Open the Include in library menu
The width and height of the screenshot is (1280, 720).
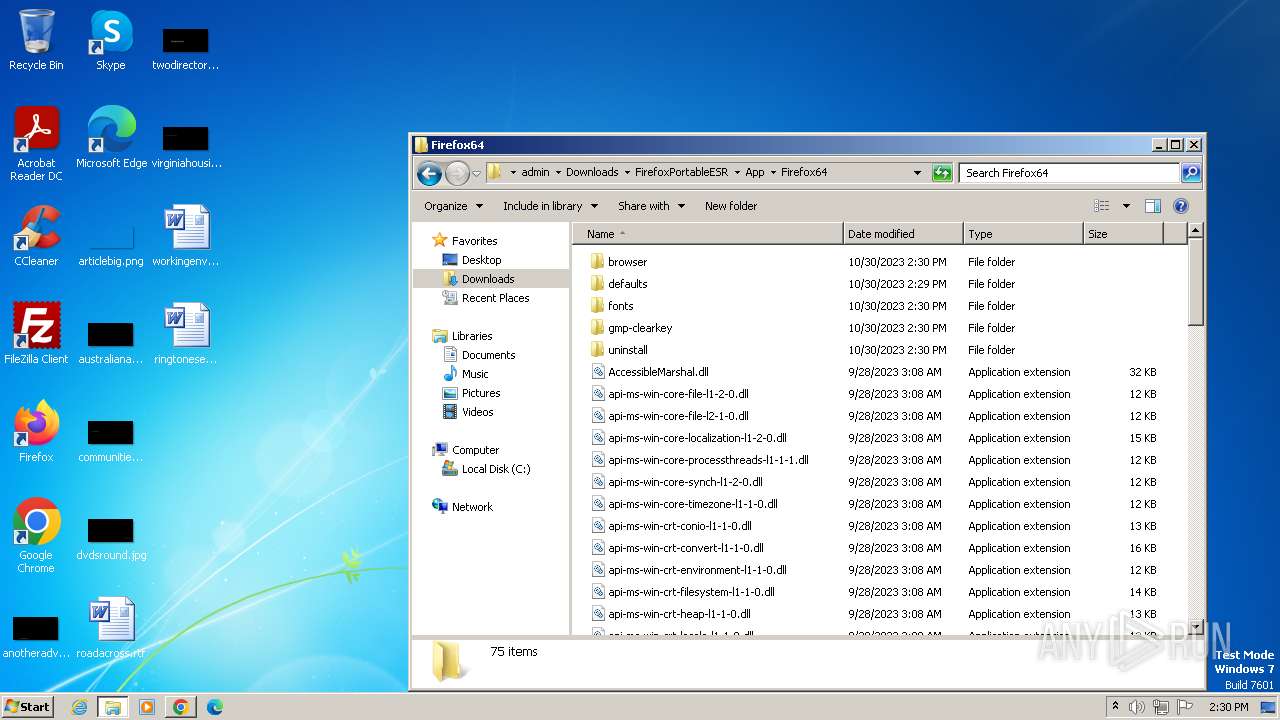550,206
